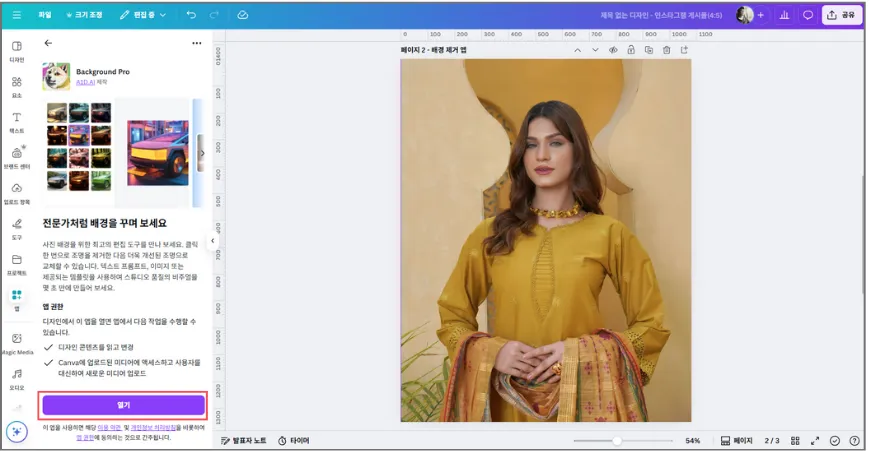Click the purple 열기 (Open) button

pyautogui.click(x=123, y=405)
